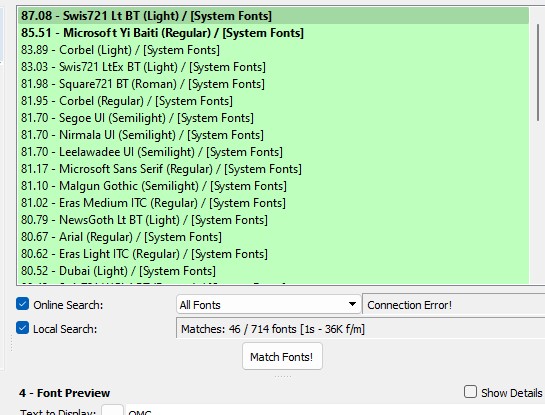The width and height of the screenshot is (545, 415).
Task: Click the Text to Display input field
Action: [x=335, y=410]
